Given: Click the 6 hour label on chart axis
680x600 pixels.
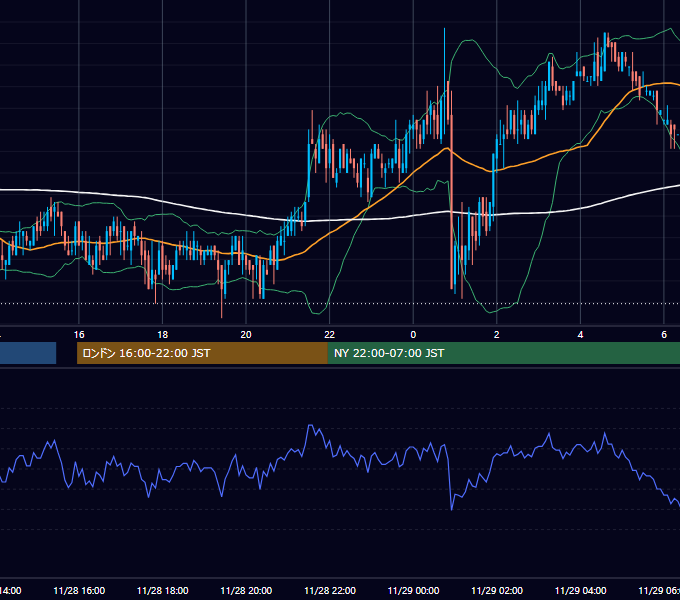Looking at the screenshot, I should pos(664,335).
